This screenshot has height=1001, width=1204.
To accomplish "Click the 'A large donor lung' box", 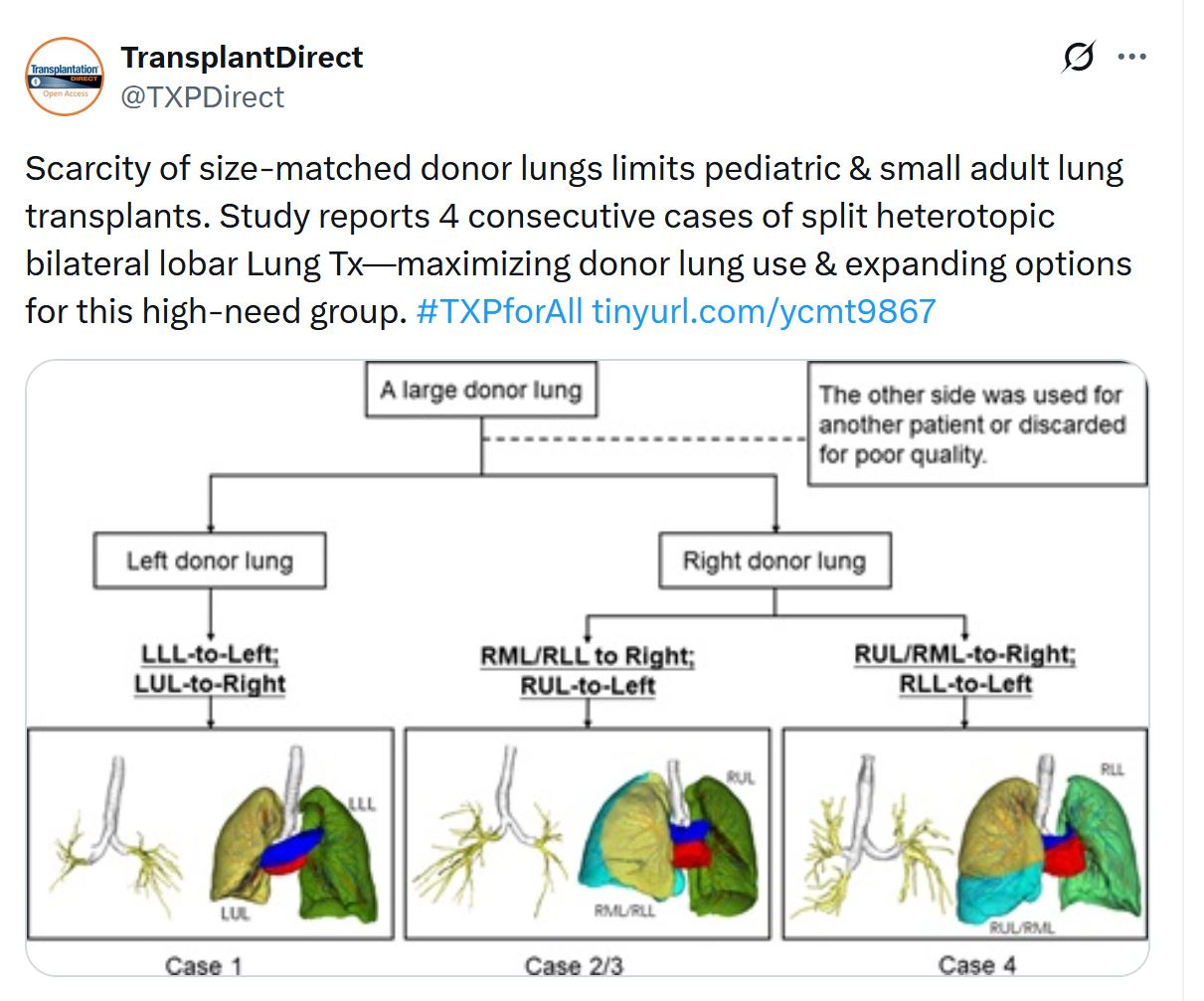I will [x=481, y=390].
